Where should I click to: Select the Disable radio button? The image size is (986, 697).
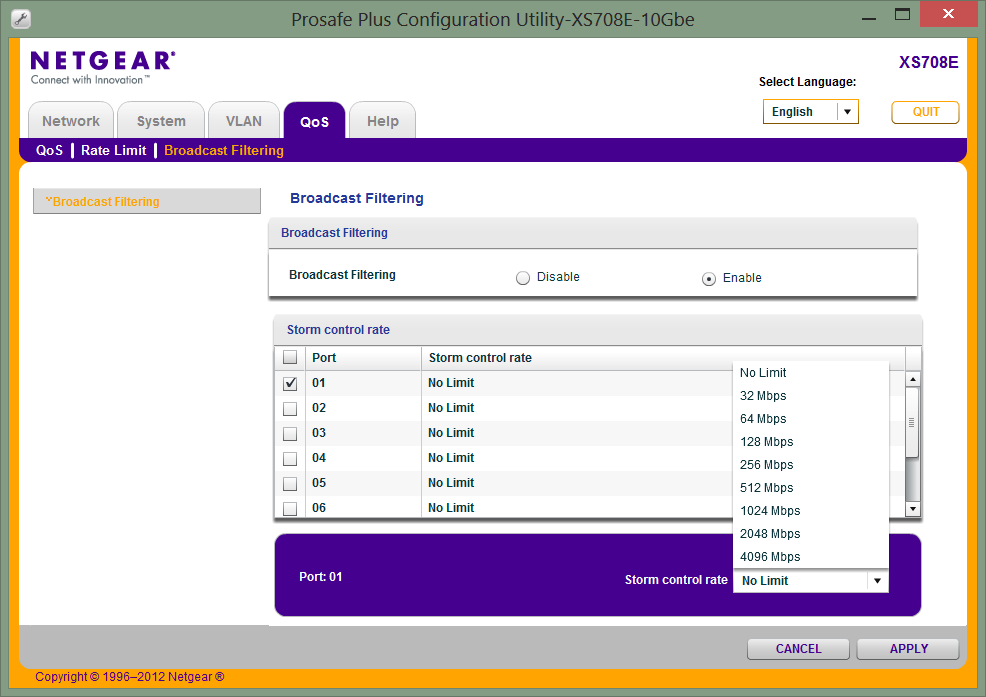pyautogui.click(x=523, y=278)
